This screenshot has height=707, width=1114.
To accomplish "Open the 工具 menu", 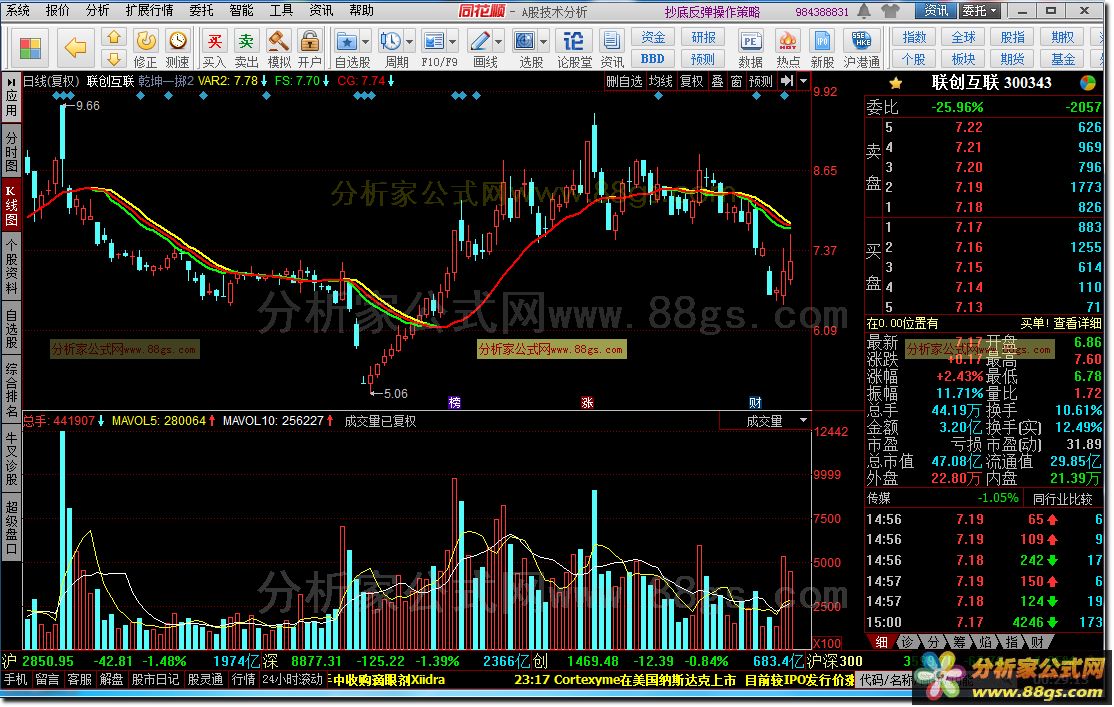I will (282, 10).
